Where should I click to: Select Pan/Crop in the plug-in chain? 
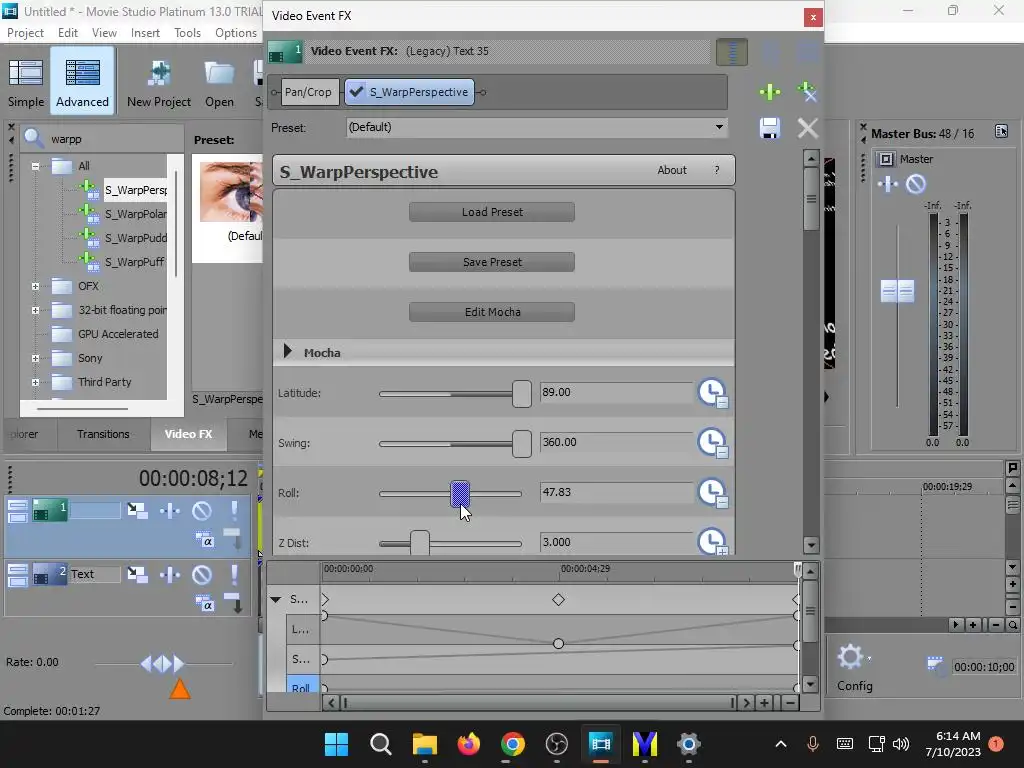pyautogui.click(x=308, y=92)
